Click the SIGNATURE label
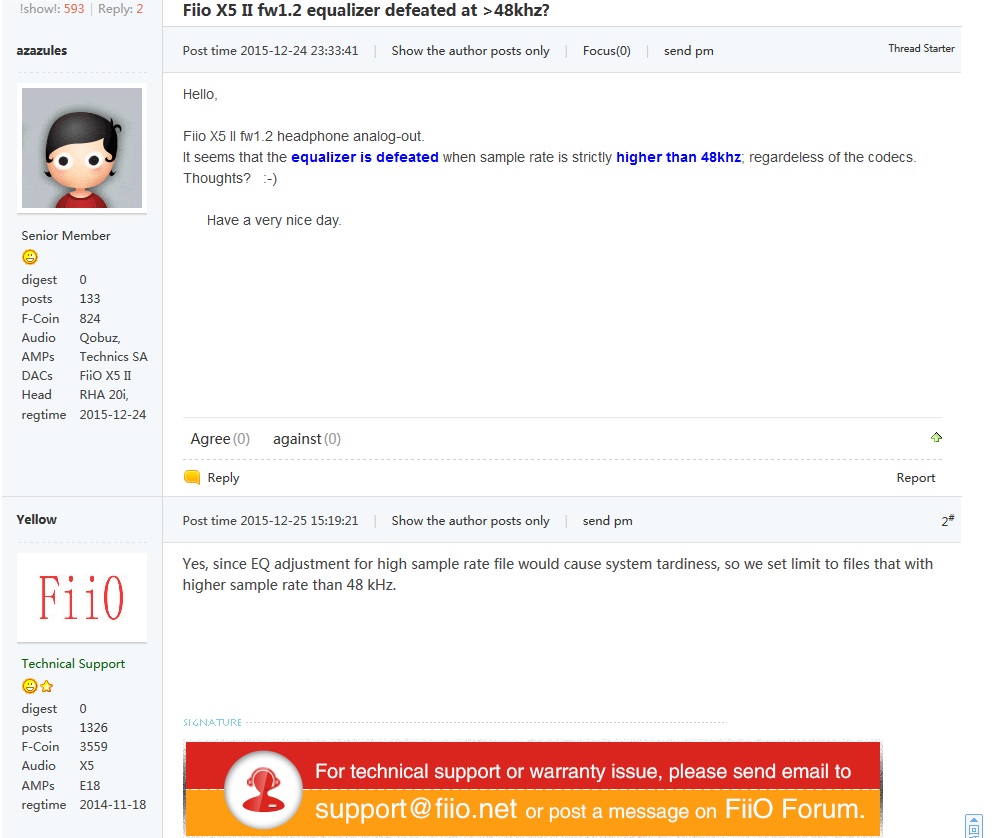1002x838 pixels. coord(212,722)
